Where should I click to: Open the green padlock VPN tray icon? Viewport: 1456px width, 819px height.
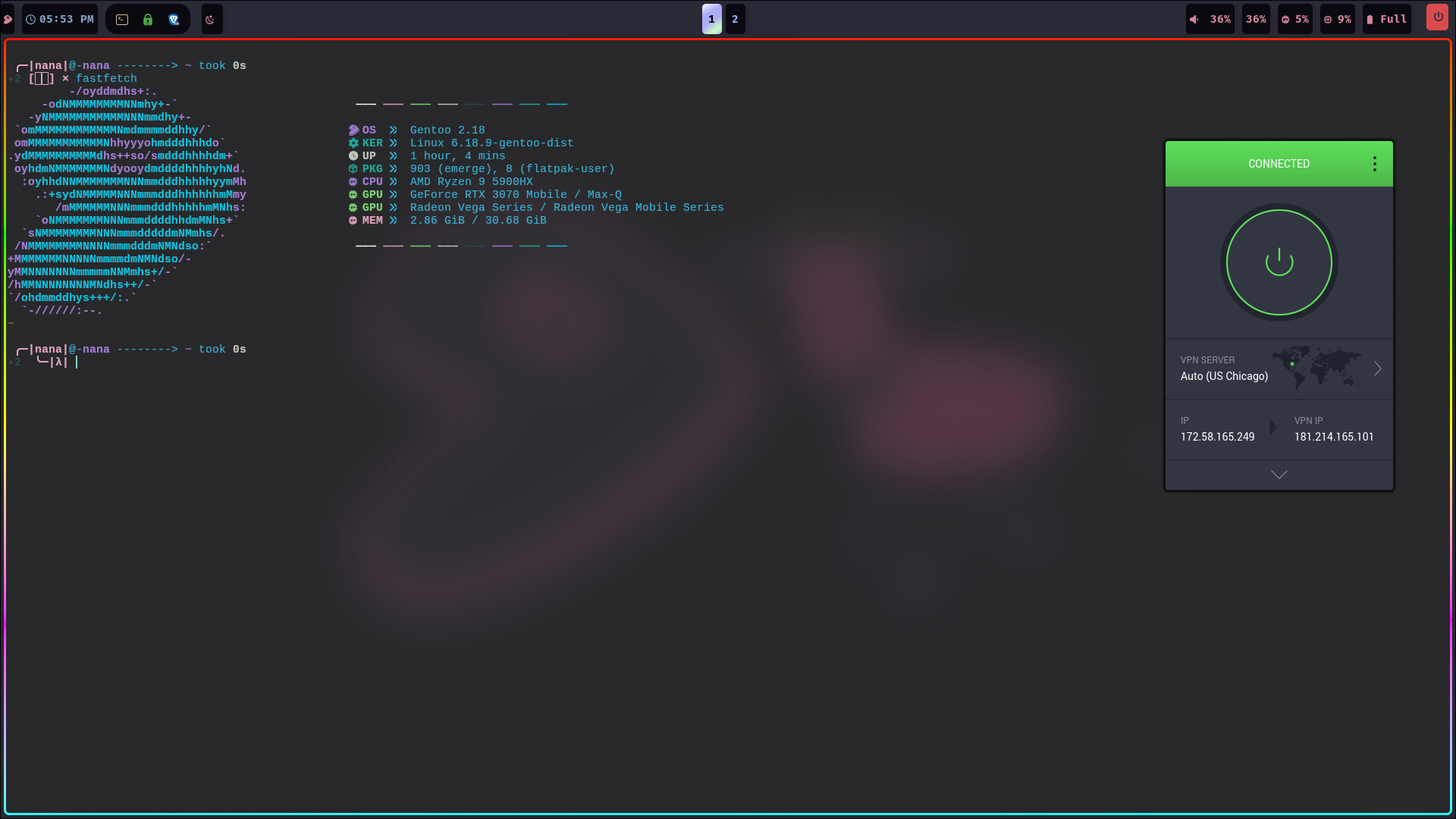[x=148, y=20]
